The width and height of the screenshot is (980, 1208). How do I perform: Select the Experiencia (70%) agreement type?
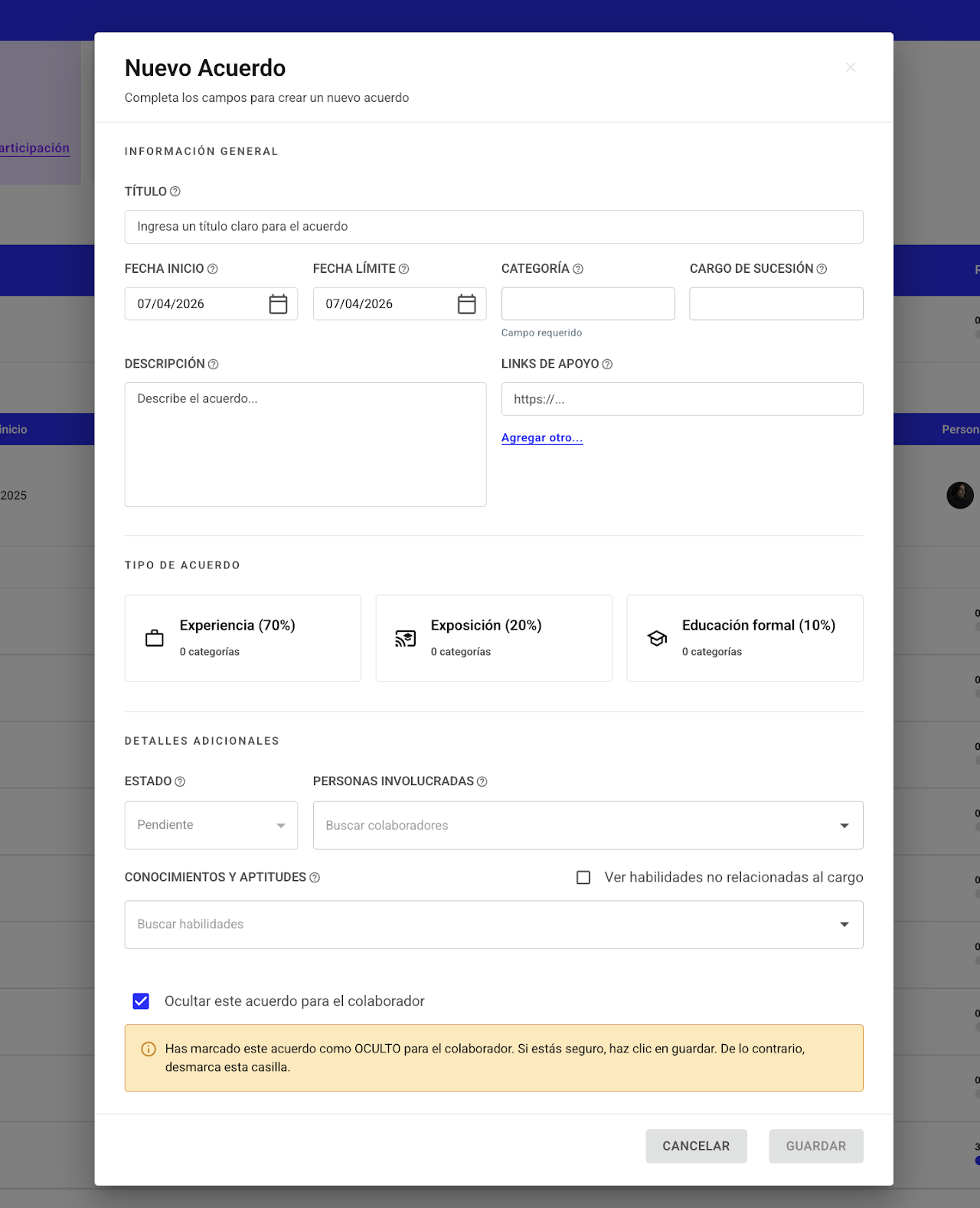243,638
